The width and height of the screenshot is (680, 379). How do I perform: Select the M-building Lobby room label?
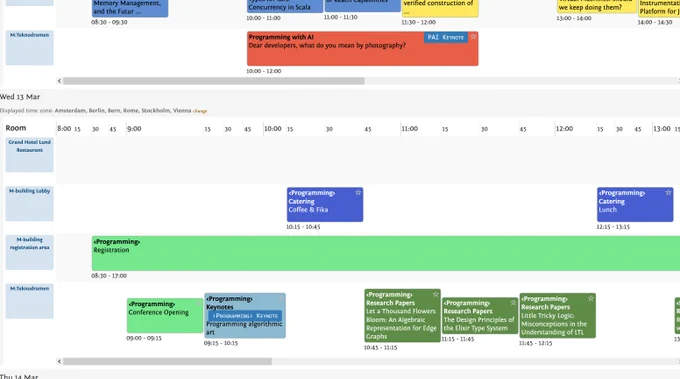pos(29,204)
